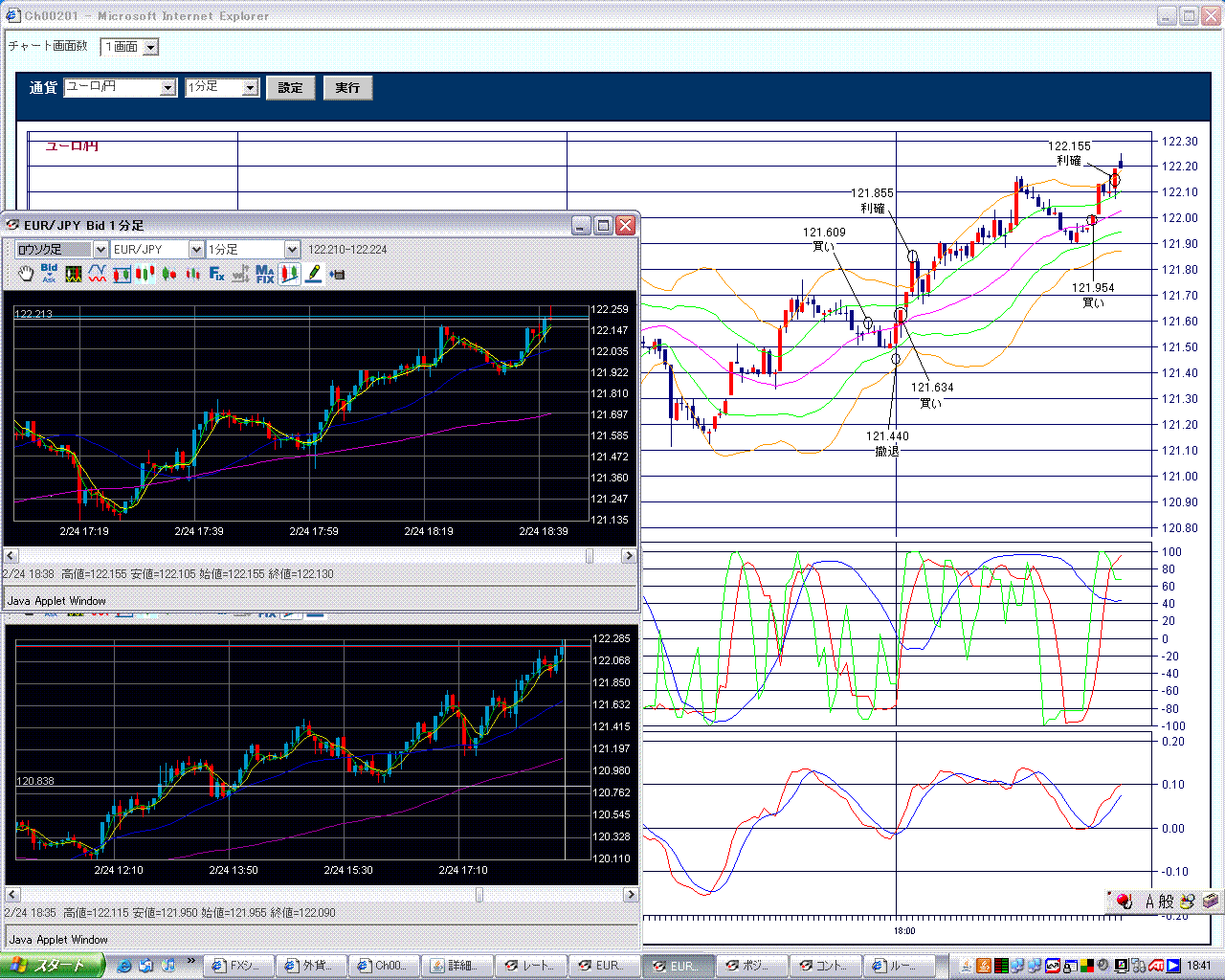Click the upper chart horizontal scrollbar thumb
The height and width of the screenshot is (980, 1225).
click(590, 555)
